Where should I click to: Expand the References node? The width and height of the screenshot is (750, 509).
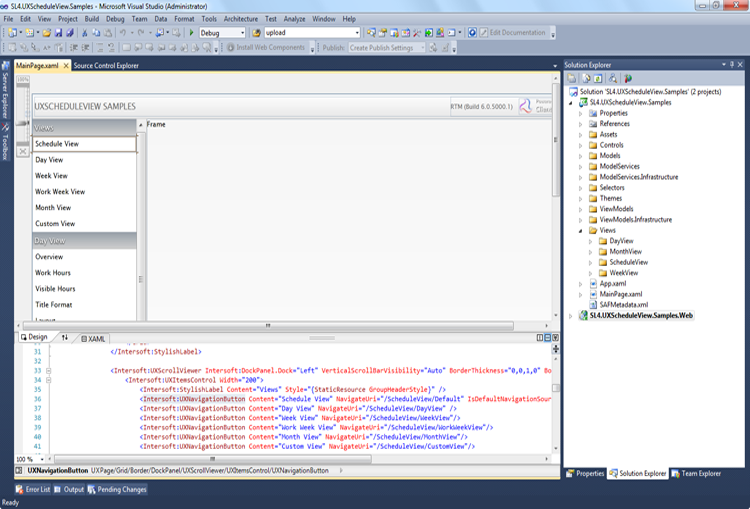[581, 124]
